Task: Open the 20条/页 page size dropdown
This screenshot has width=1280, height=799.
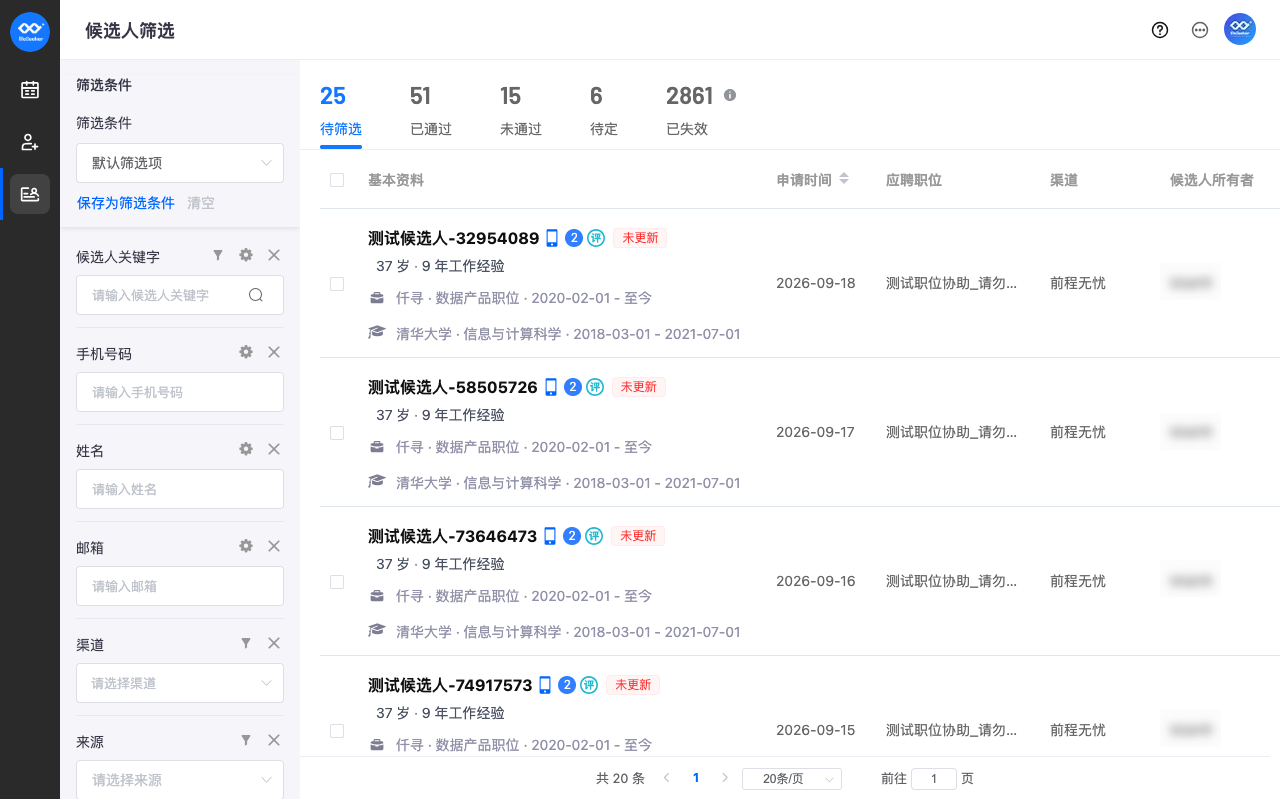Action: pyautogui.click(x=792, y=779)
